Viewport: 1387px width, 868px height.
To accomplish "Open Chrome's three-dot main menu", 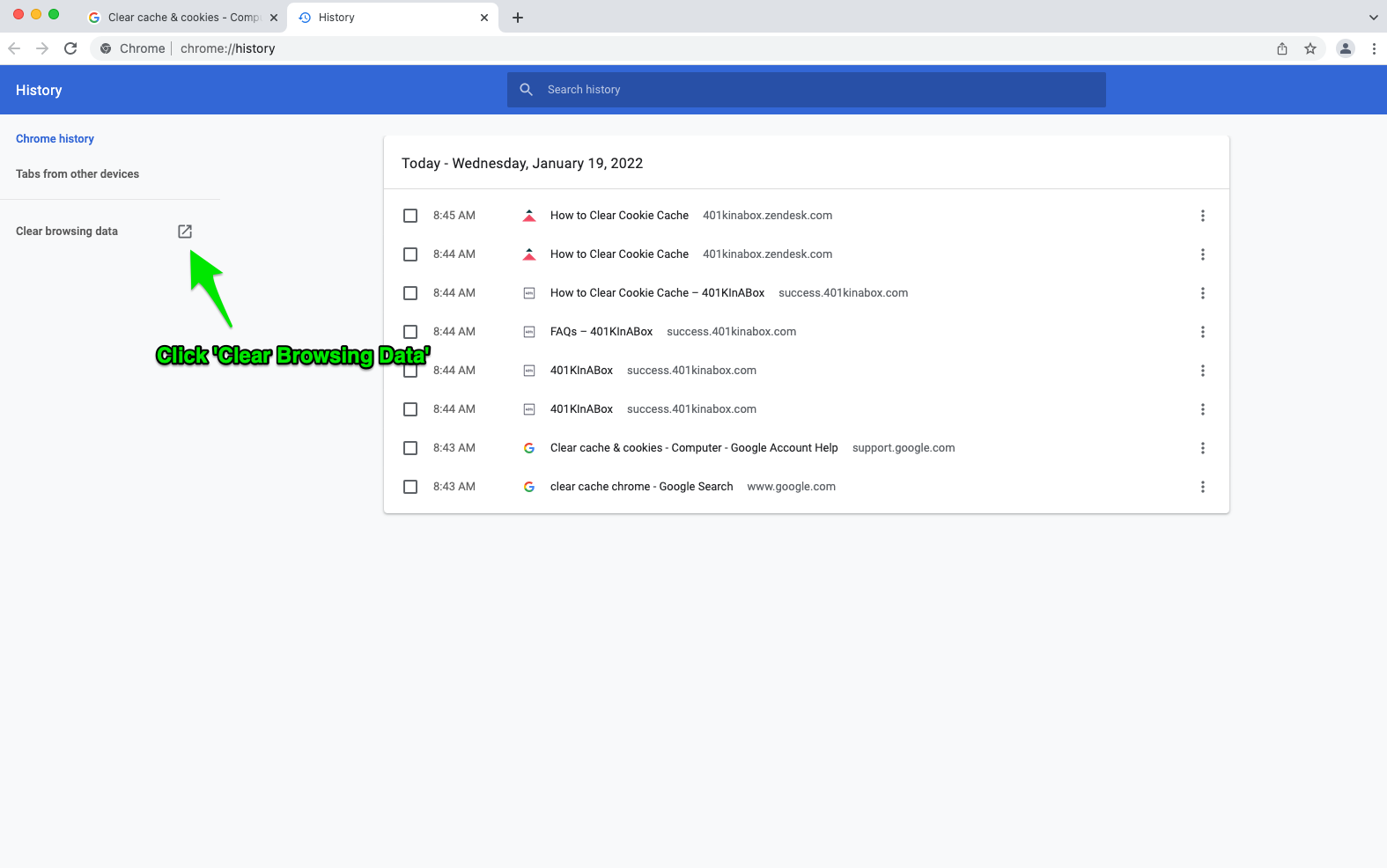I will pyautogui.click(x=1374, y=48).
